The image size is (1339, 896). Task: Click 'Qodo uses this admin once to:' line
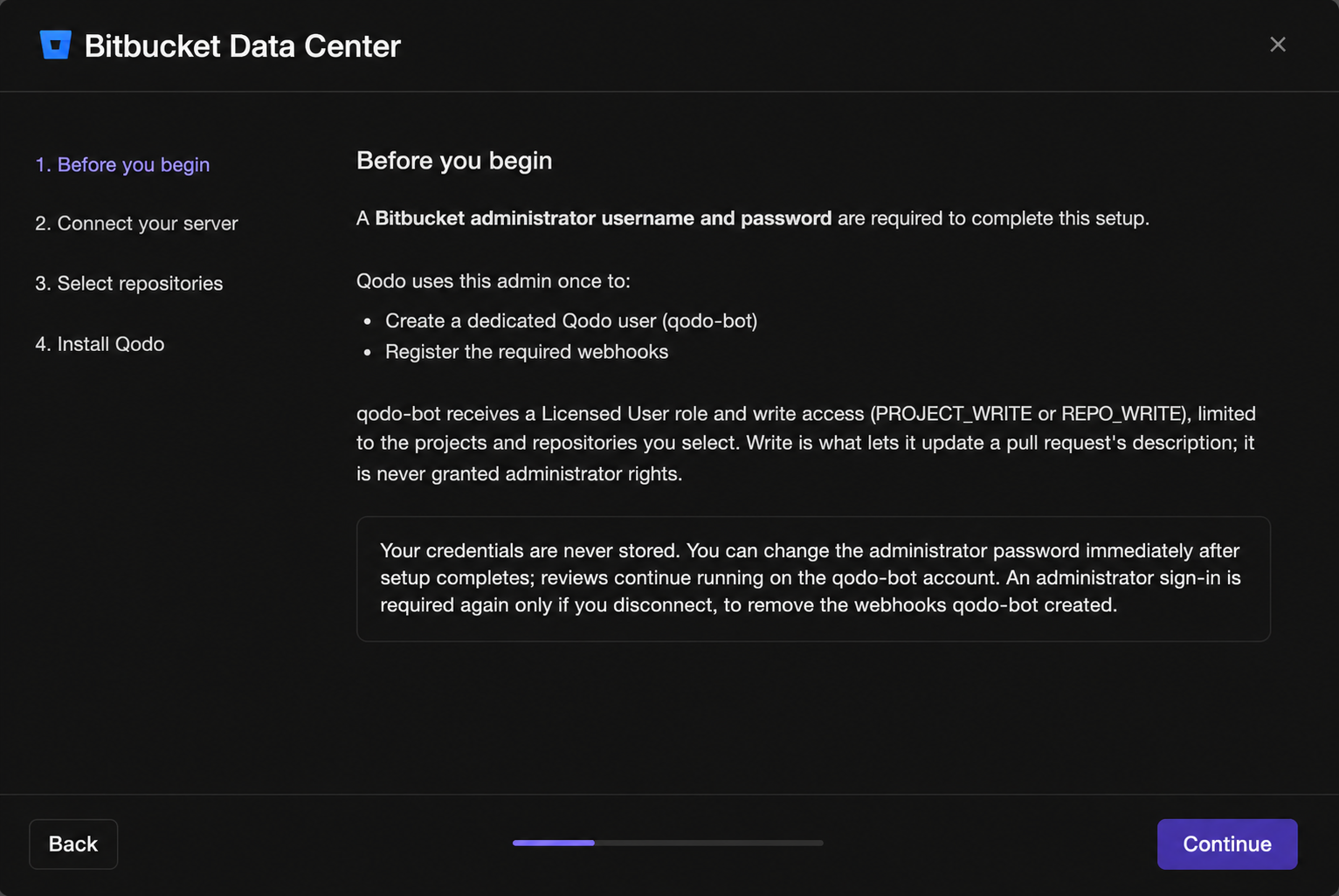pos(493,281)
